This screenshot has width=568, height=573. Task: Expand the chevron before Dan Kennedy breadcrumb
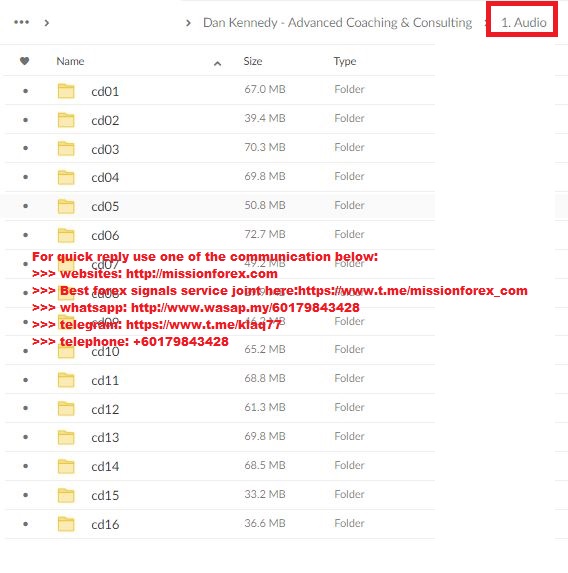point(188,23)
